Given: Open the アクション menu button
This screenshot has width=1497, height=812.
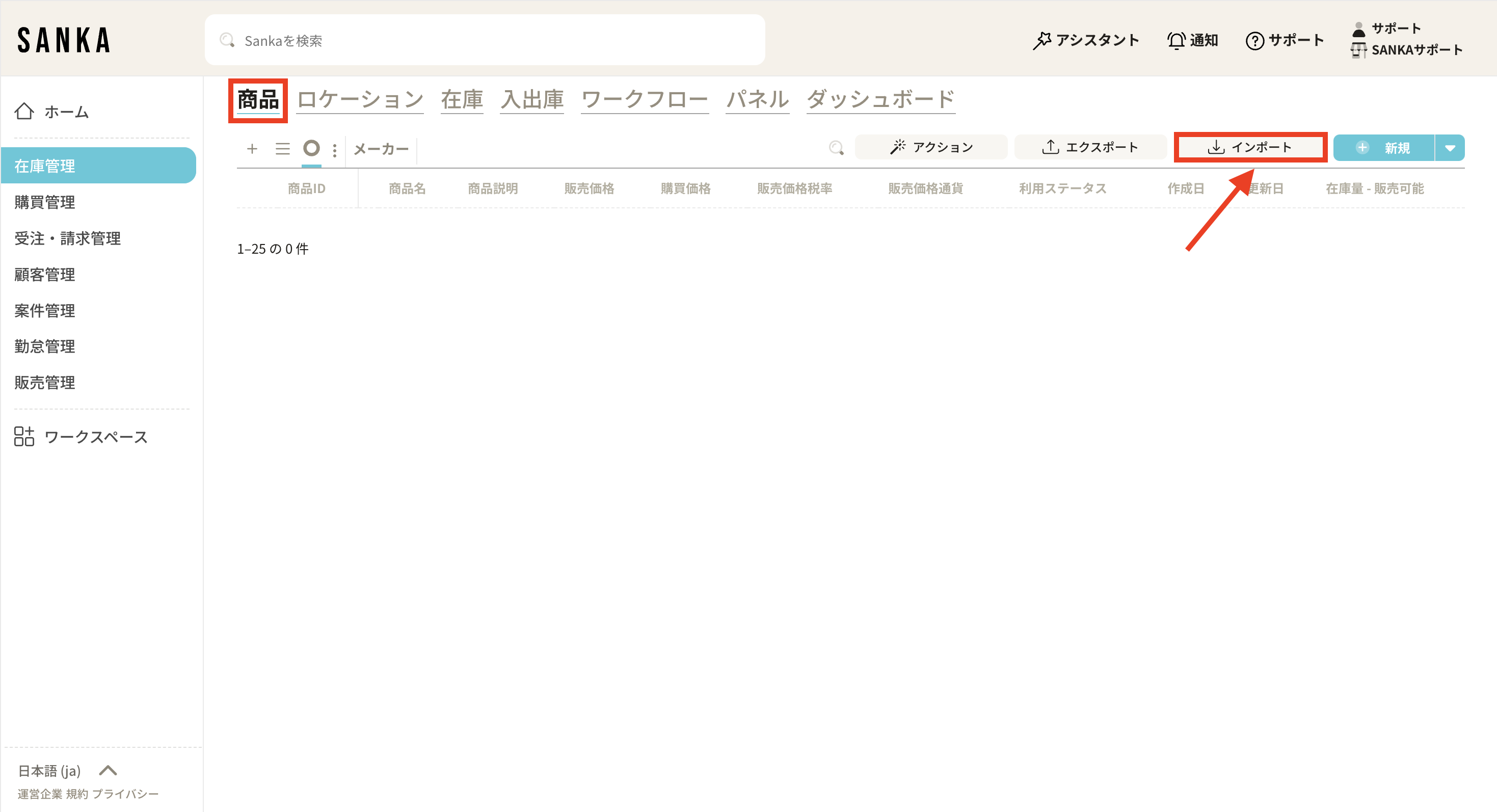Looking at the screenshot, I should (931, 147).
